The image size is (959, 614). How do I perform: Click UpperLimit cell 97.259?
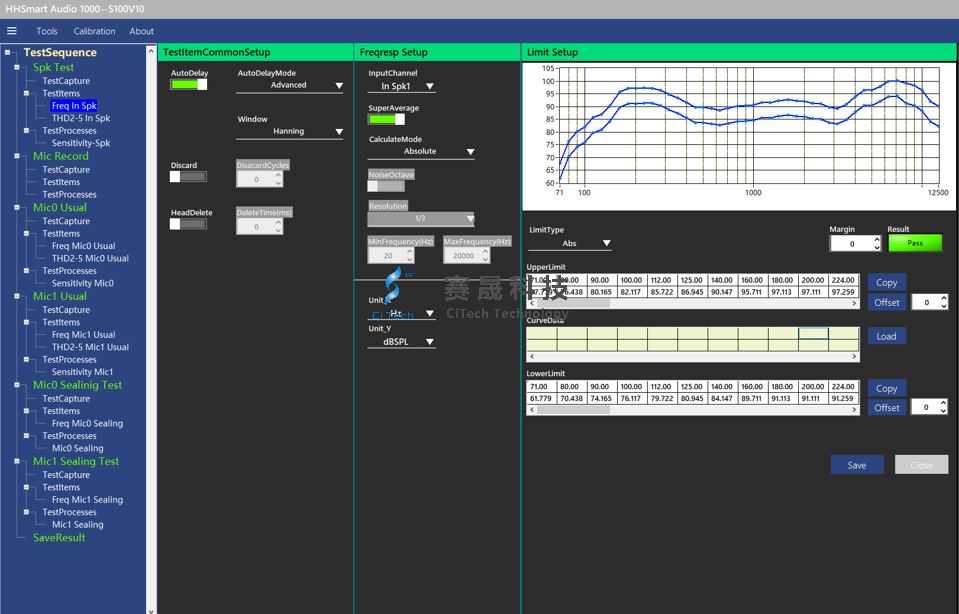(x=843, y=292)
